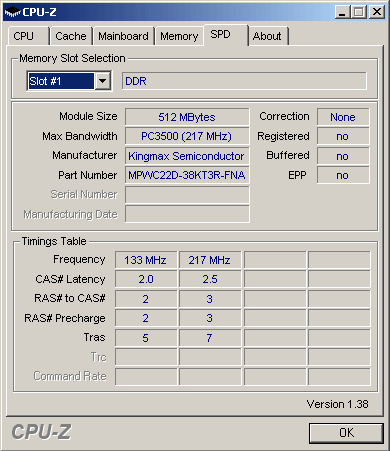The width and height of the screenshot is (390, 451).
Task: Click the EPP value no
Action: [x=343, y=175]
